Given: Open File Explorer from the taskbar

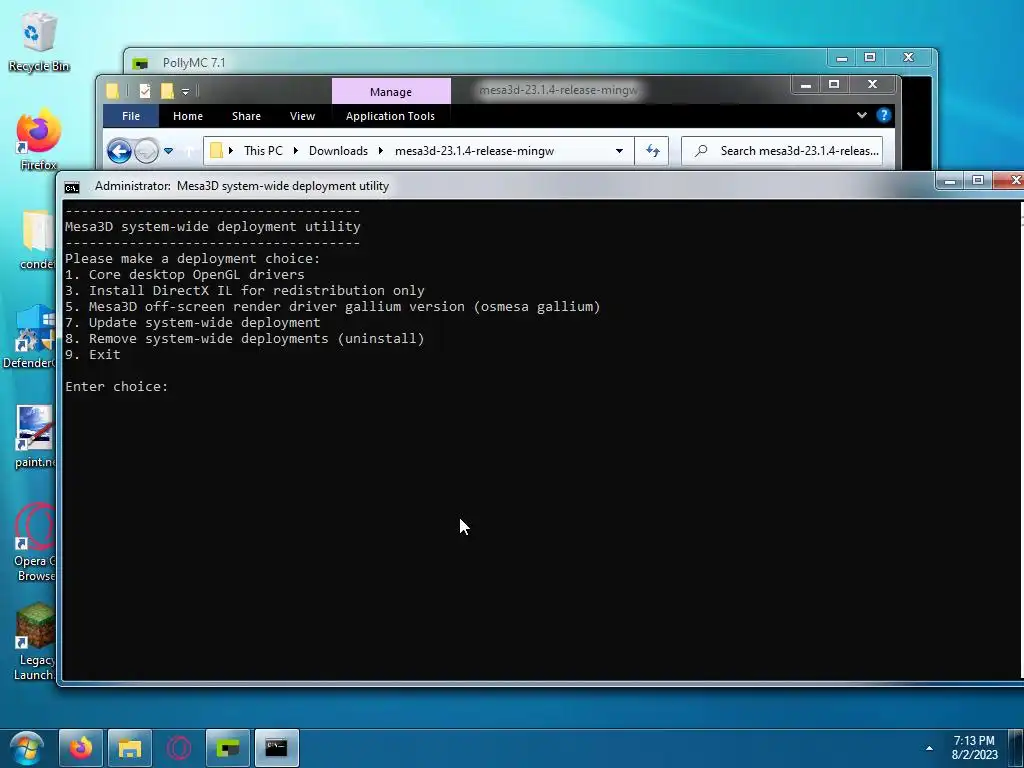Looking at the screenshot, I should pyautogui.click(x=130, y=748).
